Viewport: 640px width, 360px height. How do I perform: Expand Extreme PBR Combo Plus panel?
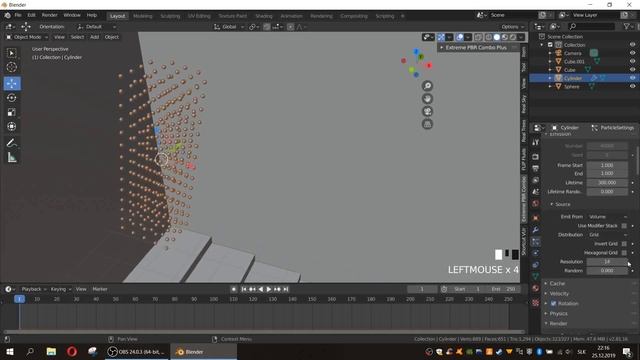tap(476, 48)
